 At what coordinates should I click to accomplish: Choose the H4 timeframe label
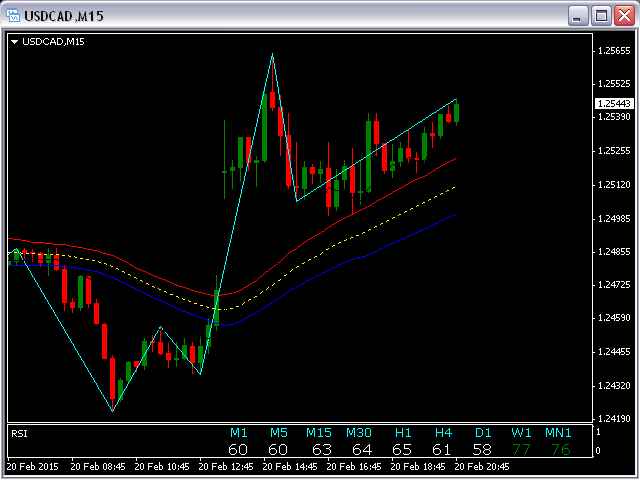[x=443, y=433]
